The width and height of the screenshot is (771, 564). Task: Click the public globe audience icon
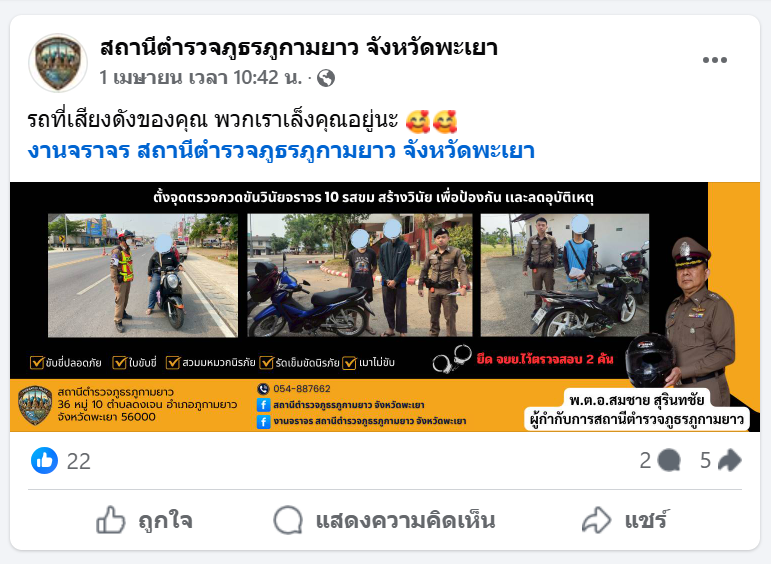click(x=326, y=78)
